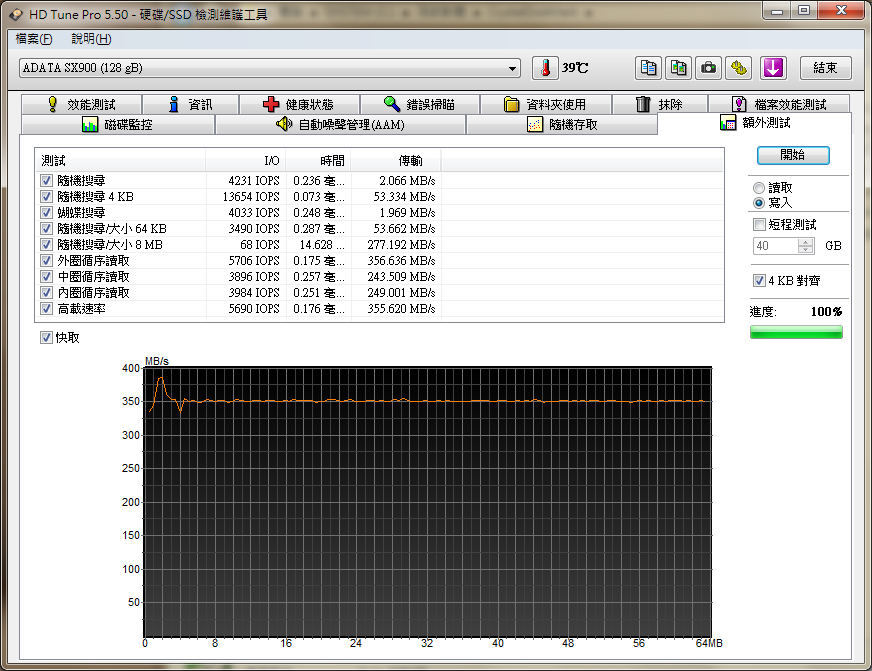Click the 2.066 MB/s transfer value
The width and height of the screenshot is (872, 671).
(408, 181)
